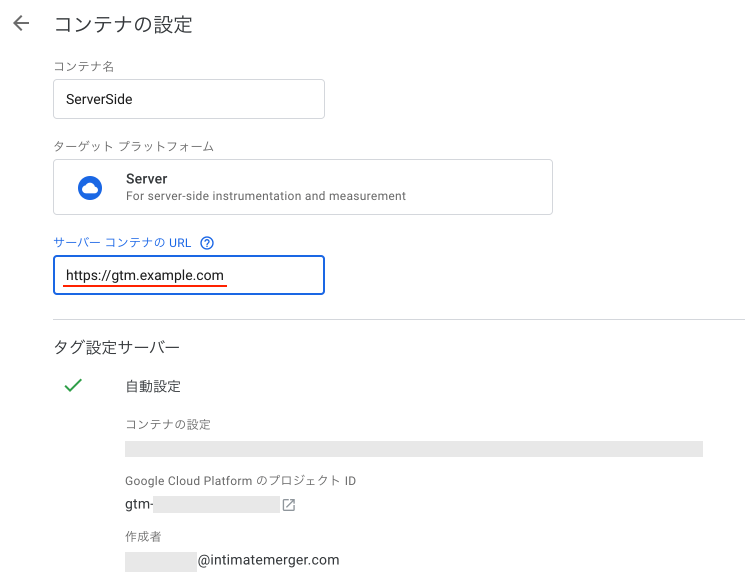Click the masked container config value bar
Screen dimensions: 745x584
point(414,449)
